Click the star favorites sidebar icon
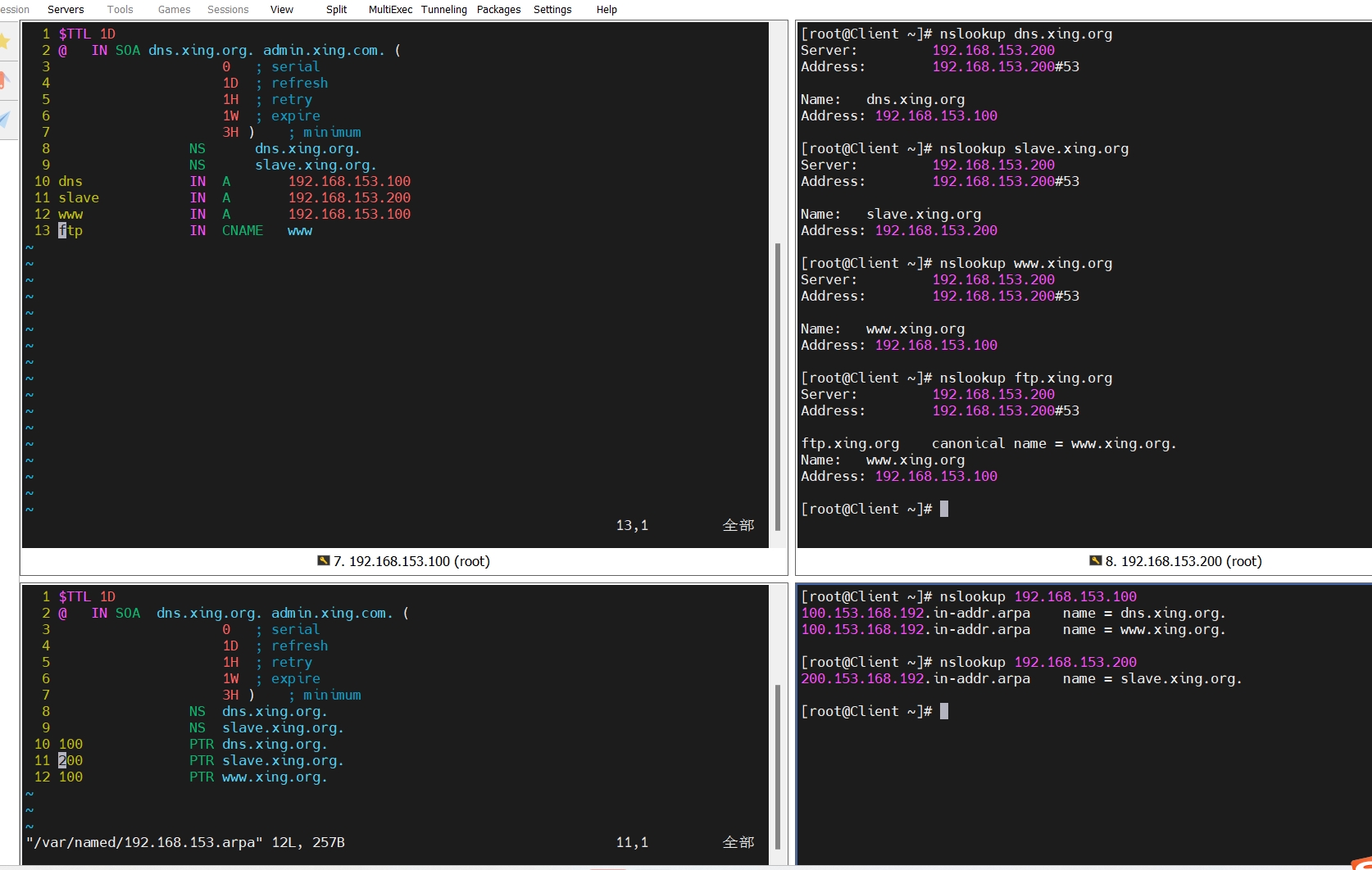The width and height of the screenshot is (1372, 870). click(x=5, y=41)
